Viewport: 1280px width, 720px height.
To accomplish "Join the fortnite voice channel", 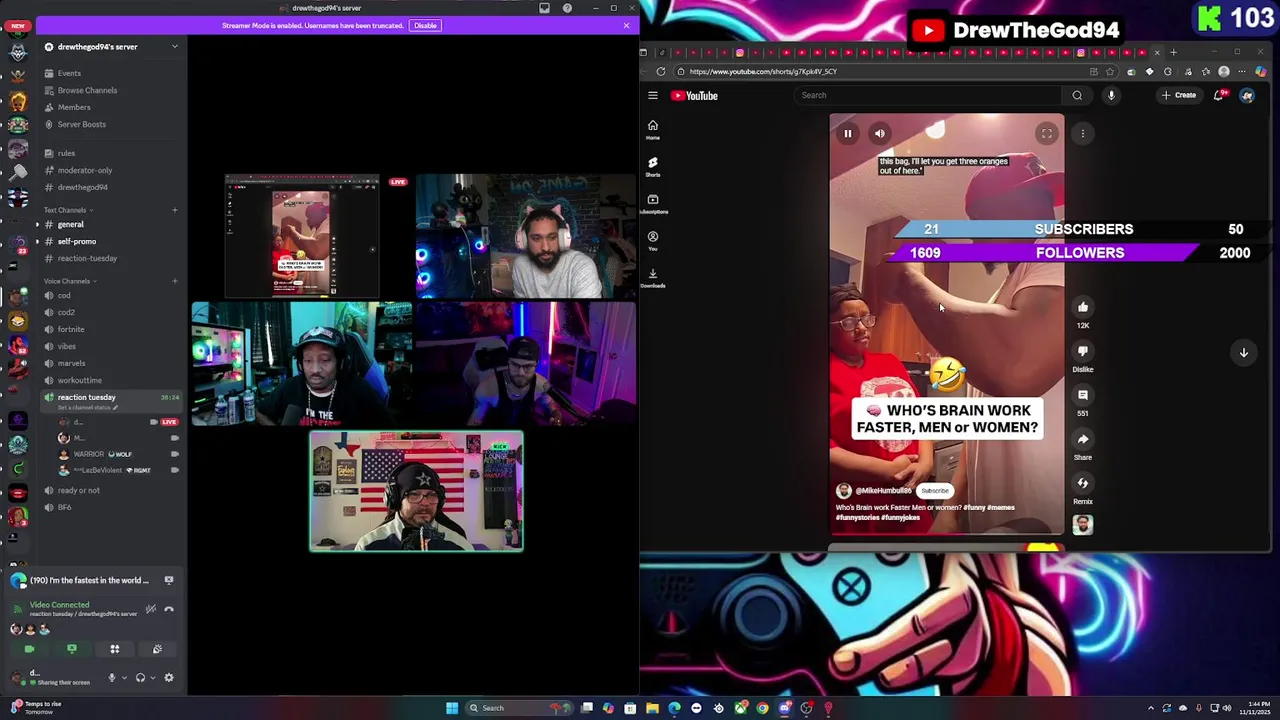I will [70, 329].
